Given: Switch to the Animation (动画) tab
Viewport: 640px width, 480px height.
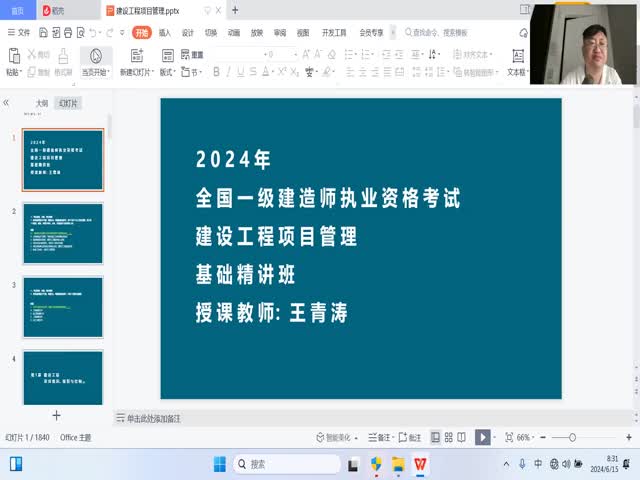Looking at the screenshot, I should click(x=234, y=33).
